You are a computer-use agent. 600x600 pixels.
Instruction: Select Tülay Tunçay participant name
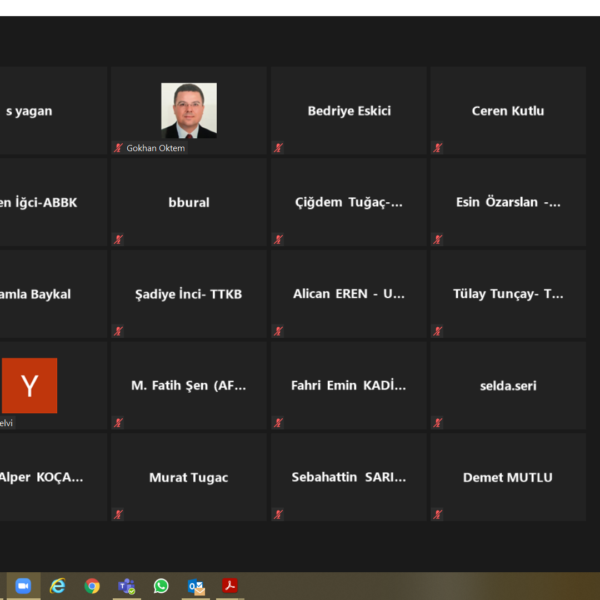[x=508, y=294]
